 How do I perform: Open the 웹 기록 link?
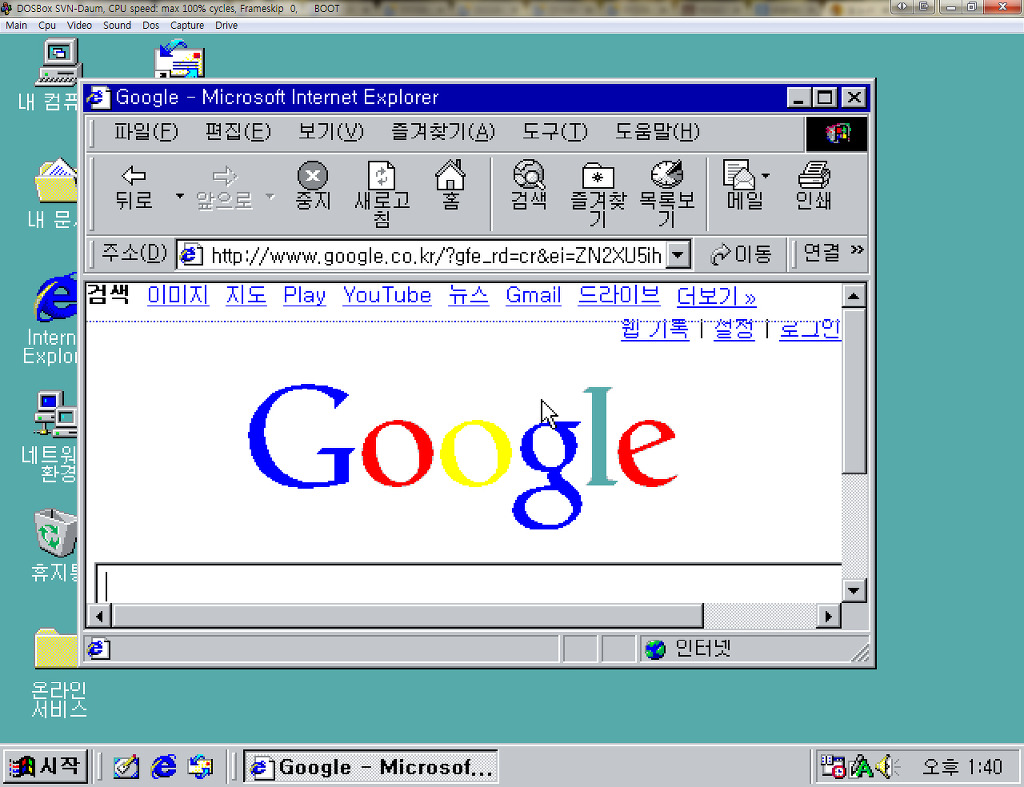[654, 329]
